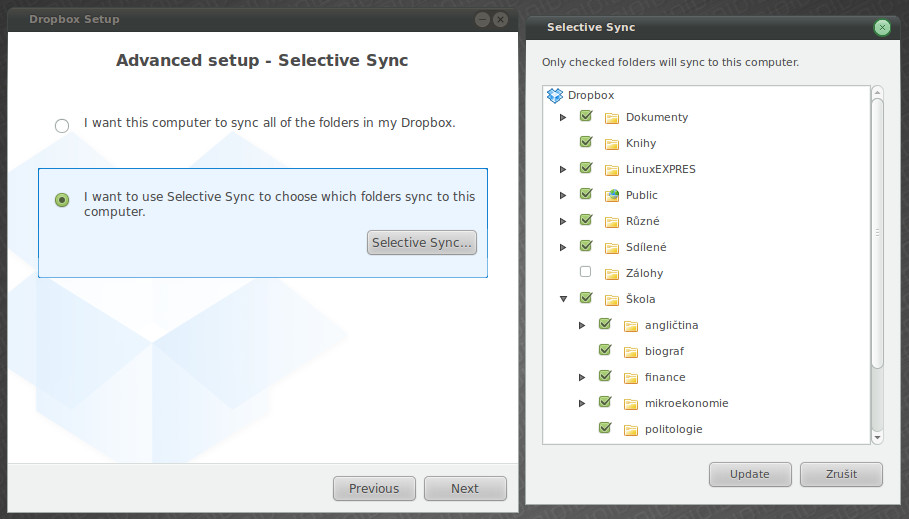Click the biograf folder icon
909x519 pixels.
pyautogui.click(x=631, y=351)
